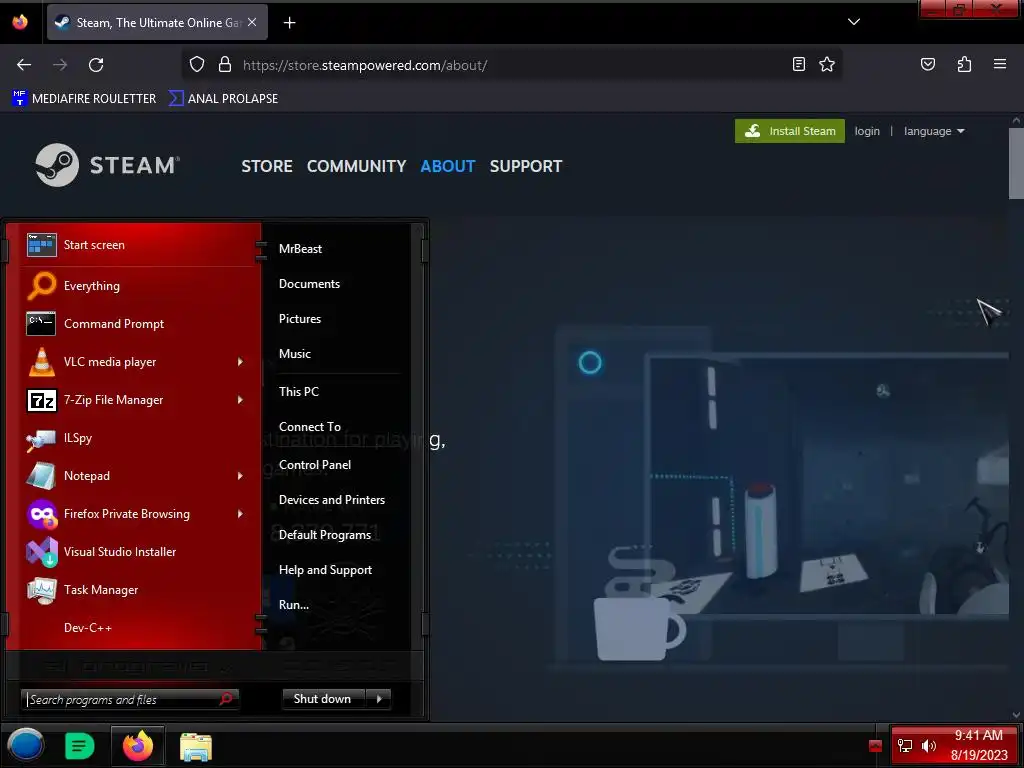This screenshot has height=768, width=1024.
Task: Open Documents from the Start menu
Action: click(310, 284)
